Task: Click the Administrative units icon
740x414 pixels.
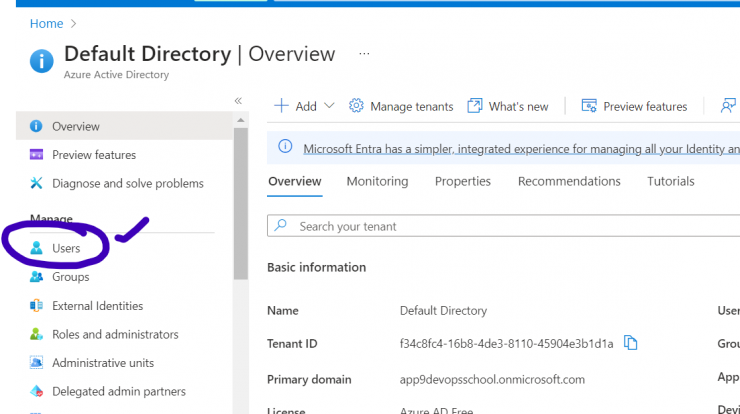Action: [36, 363]
